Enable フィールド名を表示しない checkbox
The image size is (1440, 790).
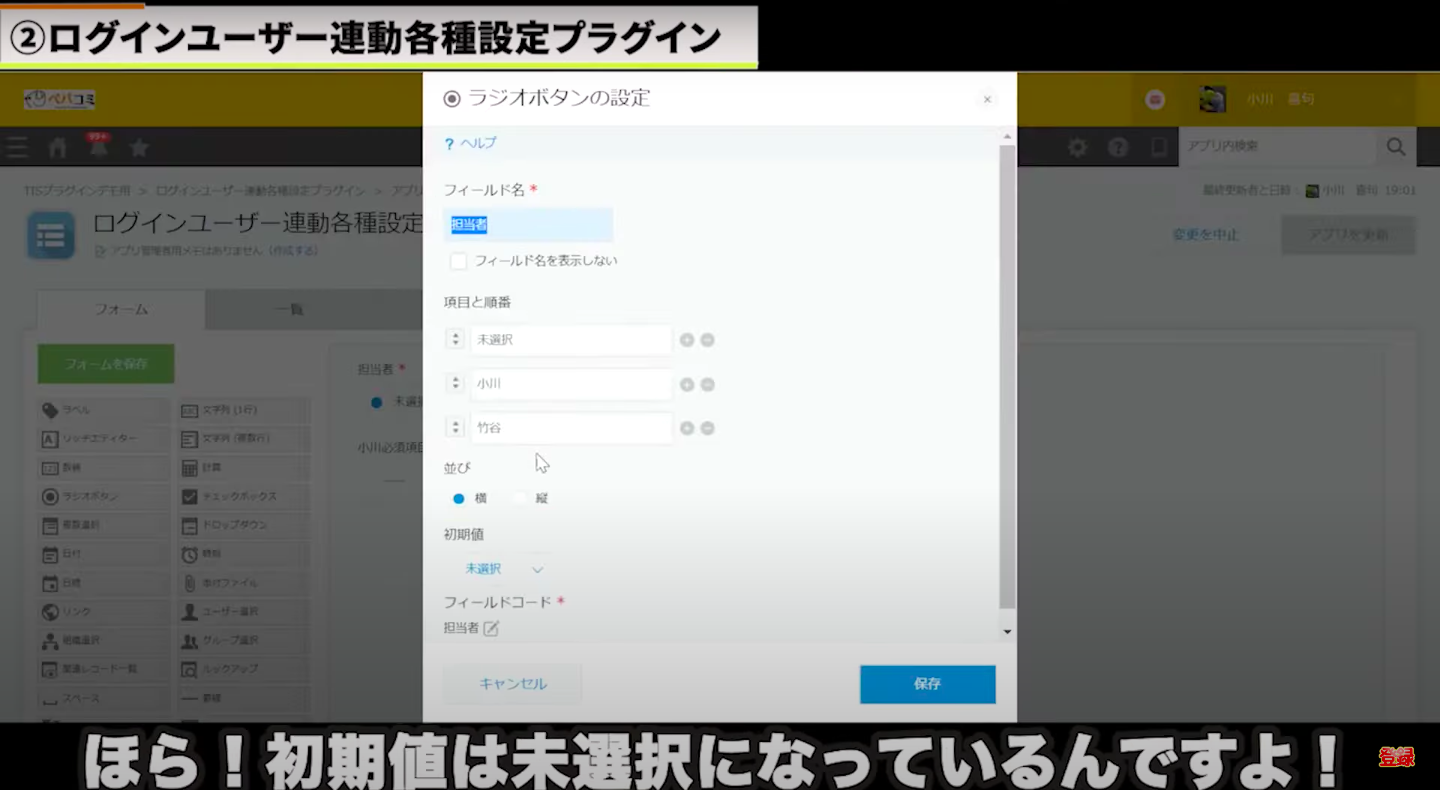click(459, 261)
